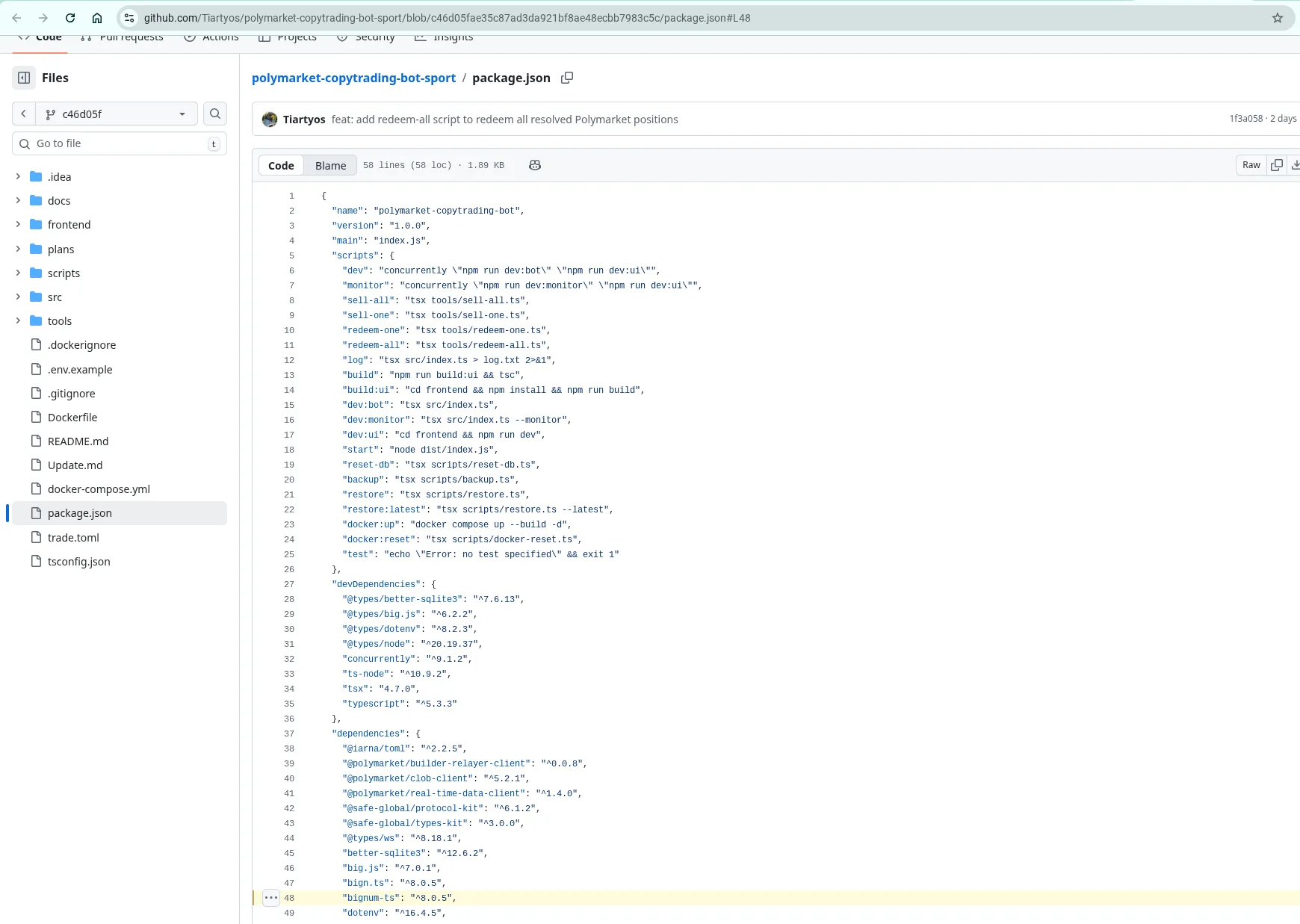
Task: Switch back to the Code view
Action: 281,165
